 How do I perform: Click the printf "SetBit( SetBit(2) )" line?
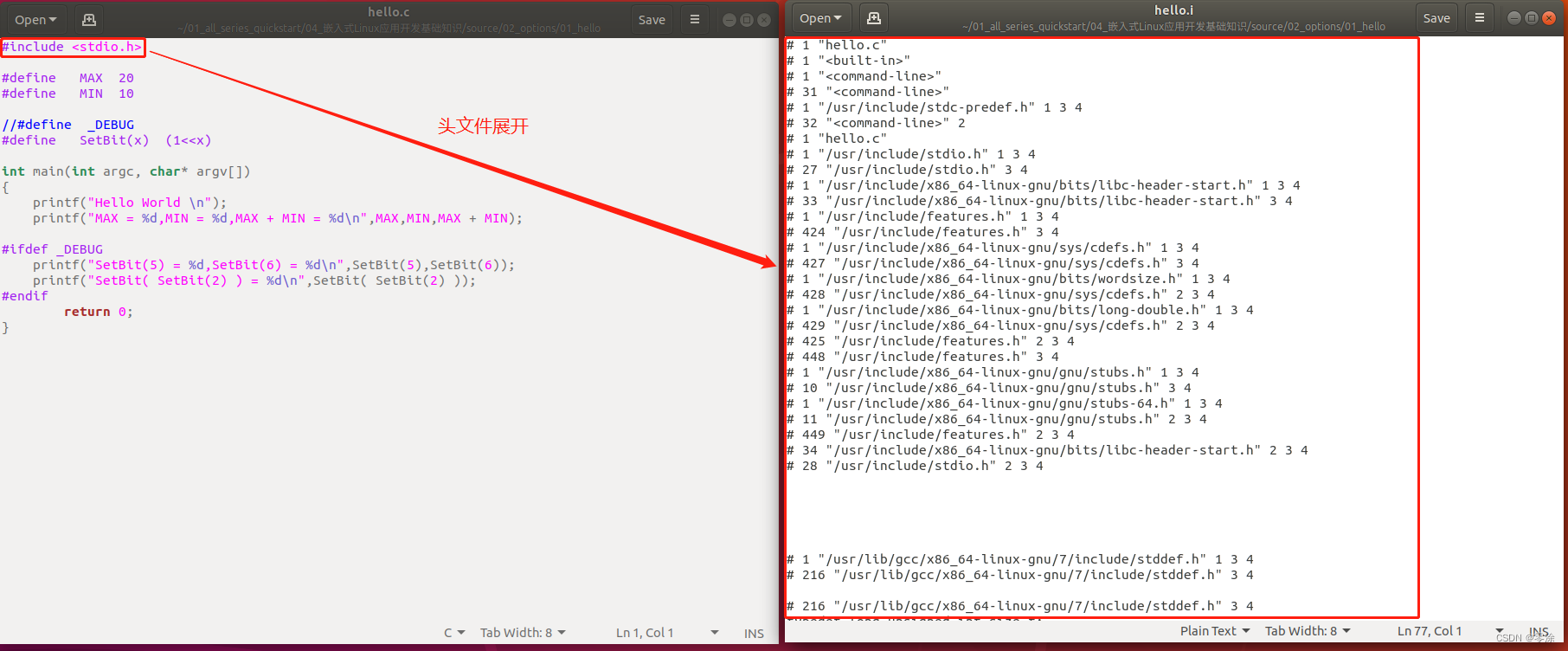pyautogui.click(x=254, y=280)
